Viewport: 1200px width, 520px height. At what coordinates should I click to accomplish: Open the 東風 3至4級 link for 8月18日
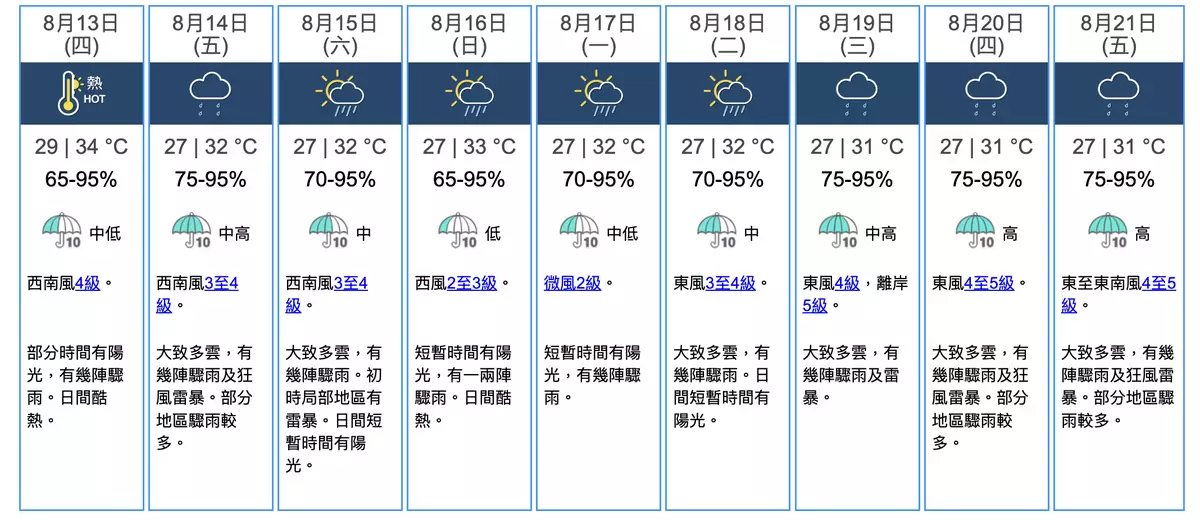coord(731,283)
